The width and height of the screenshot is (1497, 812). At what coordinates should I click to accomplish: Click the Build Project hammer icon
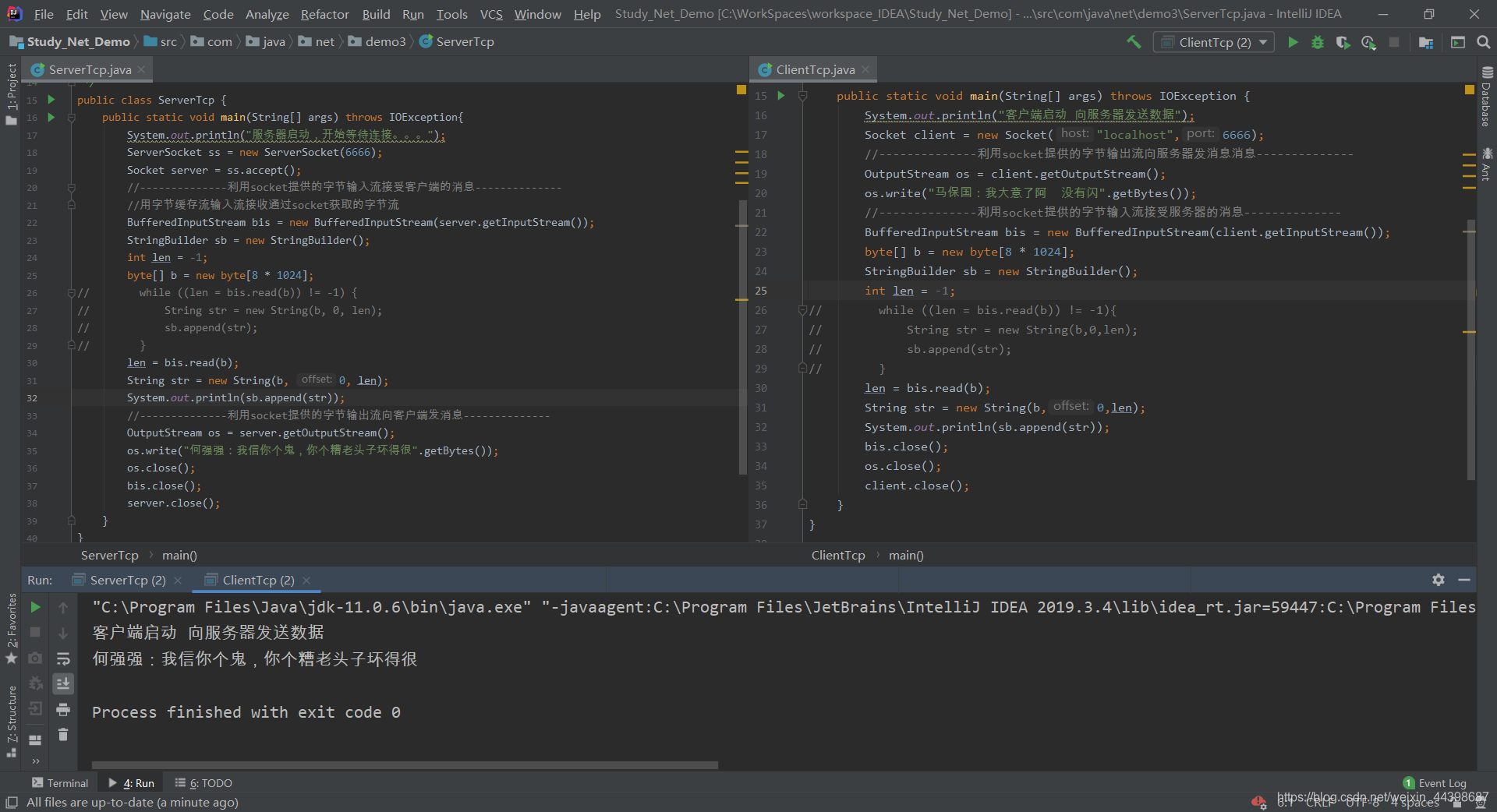tap(1134, 42)
